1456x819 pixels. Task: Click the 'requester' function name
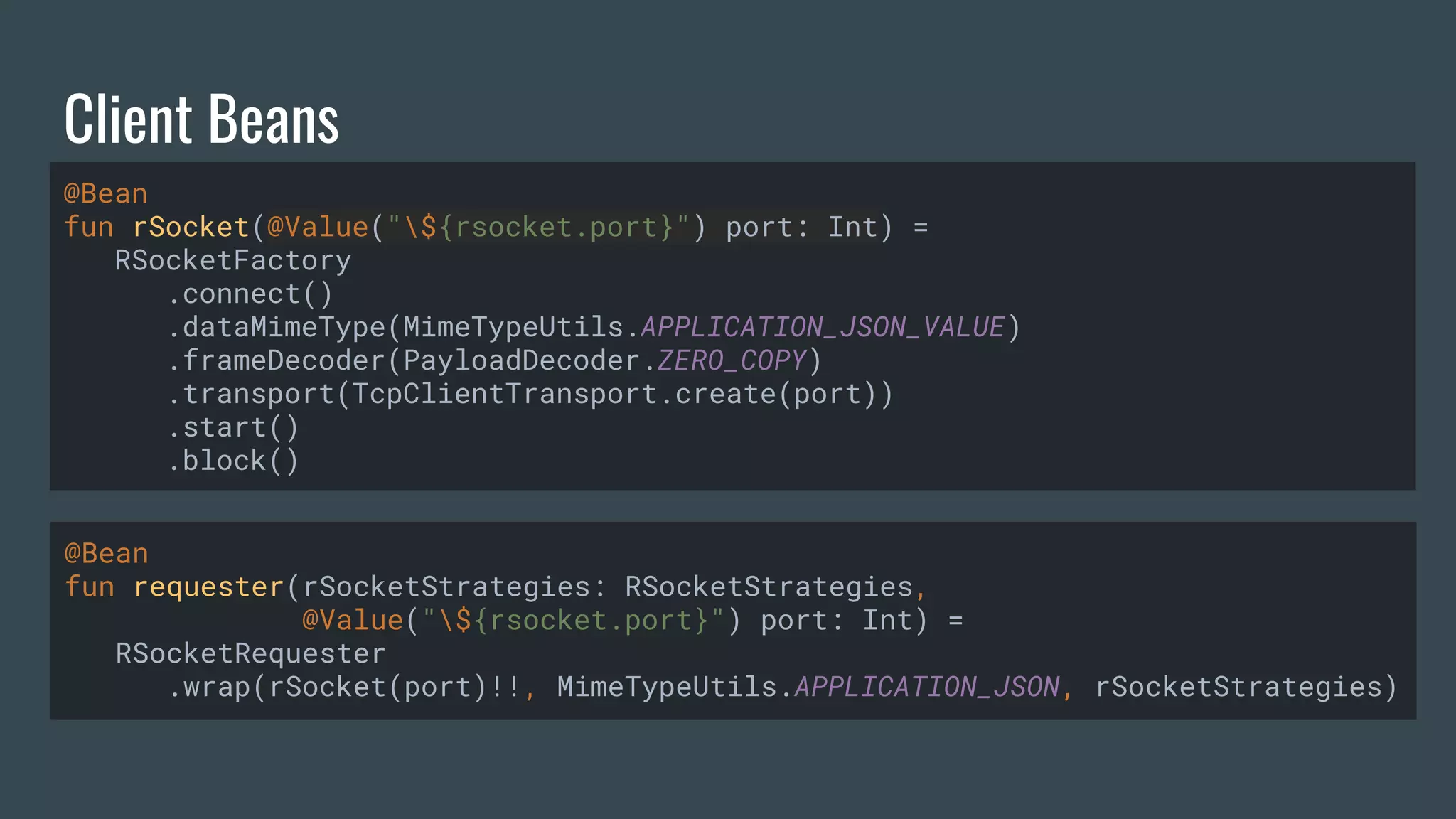[x=208, y=587]
